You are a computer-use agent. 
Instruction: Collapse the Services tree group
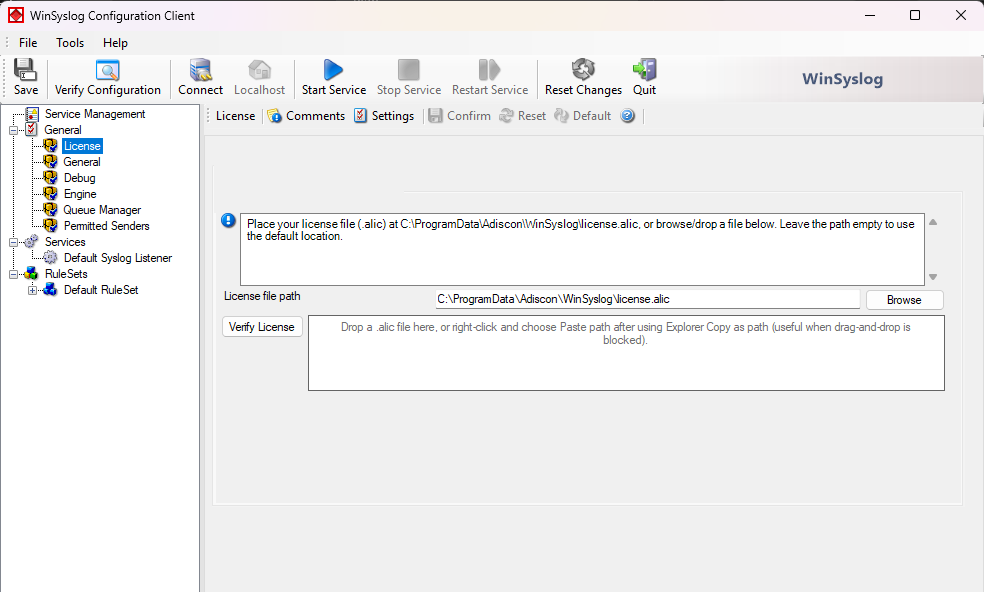[13, 242]
